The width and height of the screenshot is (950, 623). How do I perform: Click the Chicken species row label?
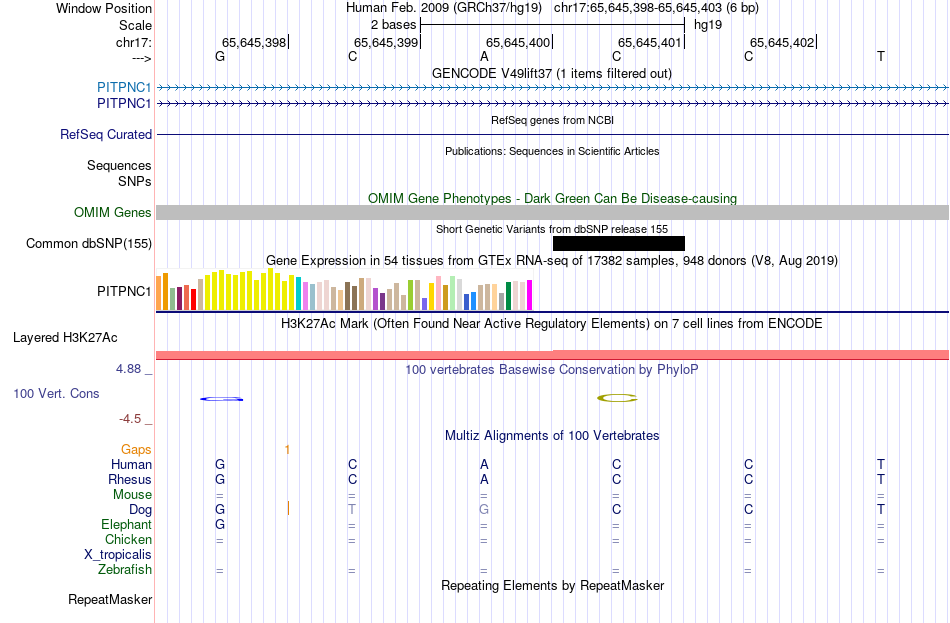(128, 539)
